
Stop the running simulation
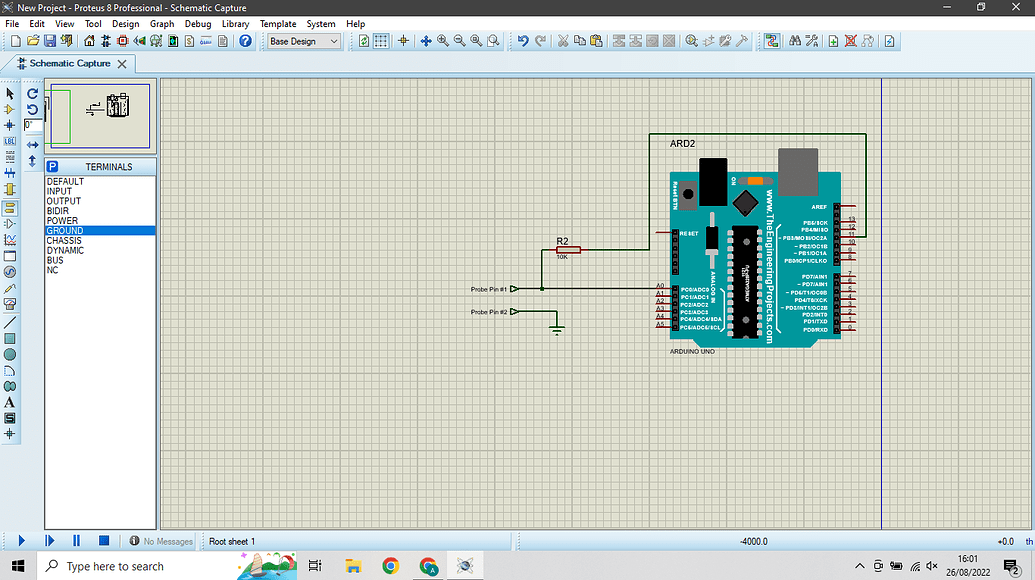104,540
